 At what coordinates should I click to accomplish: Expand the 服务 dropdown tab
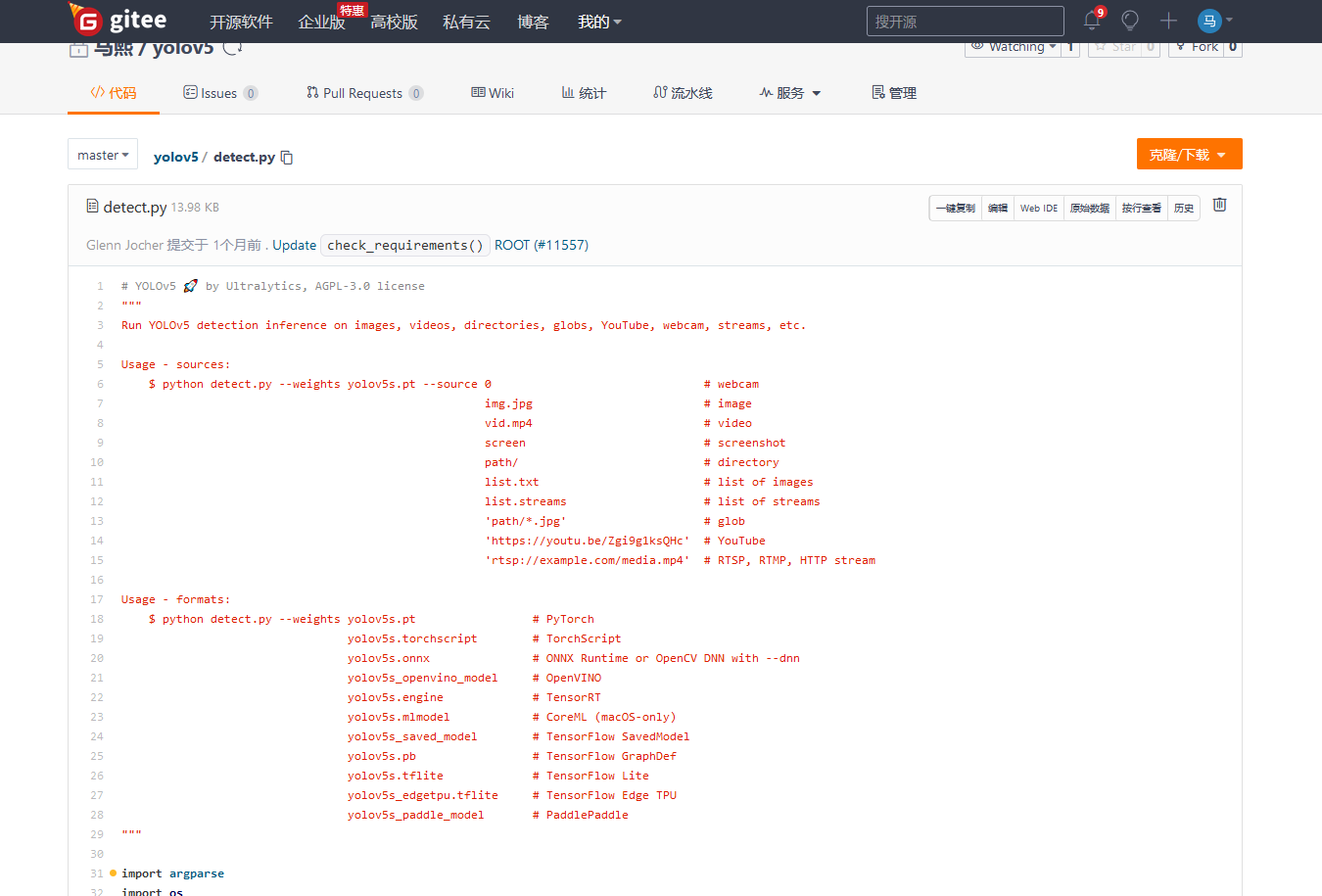pos(790,93)
